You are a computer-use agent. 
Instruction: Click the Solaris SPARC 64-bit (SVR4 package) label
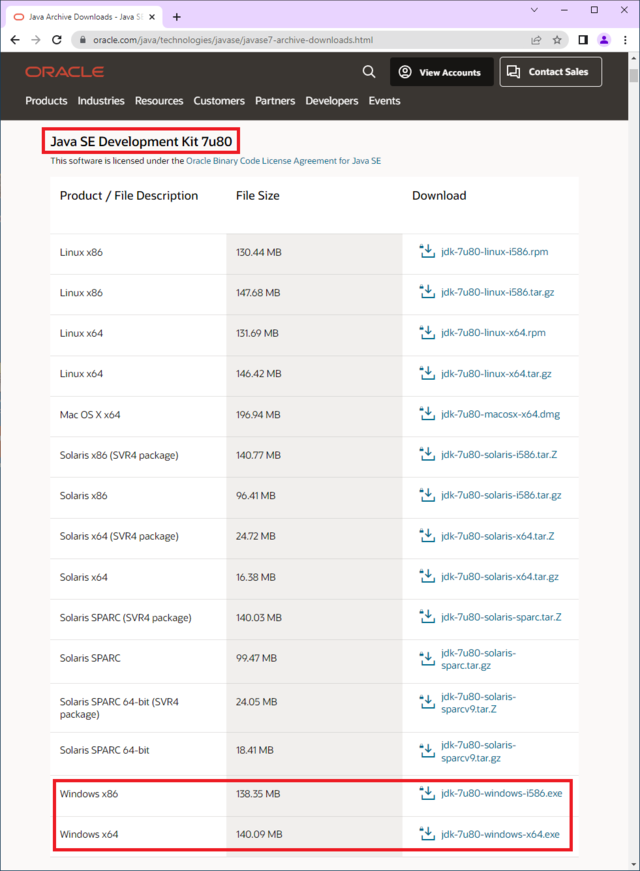click(119, 708)
